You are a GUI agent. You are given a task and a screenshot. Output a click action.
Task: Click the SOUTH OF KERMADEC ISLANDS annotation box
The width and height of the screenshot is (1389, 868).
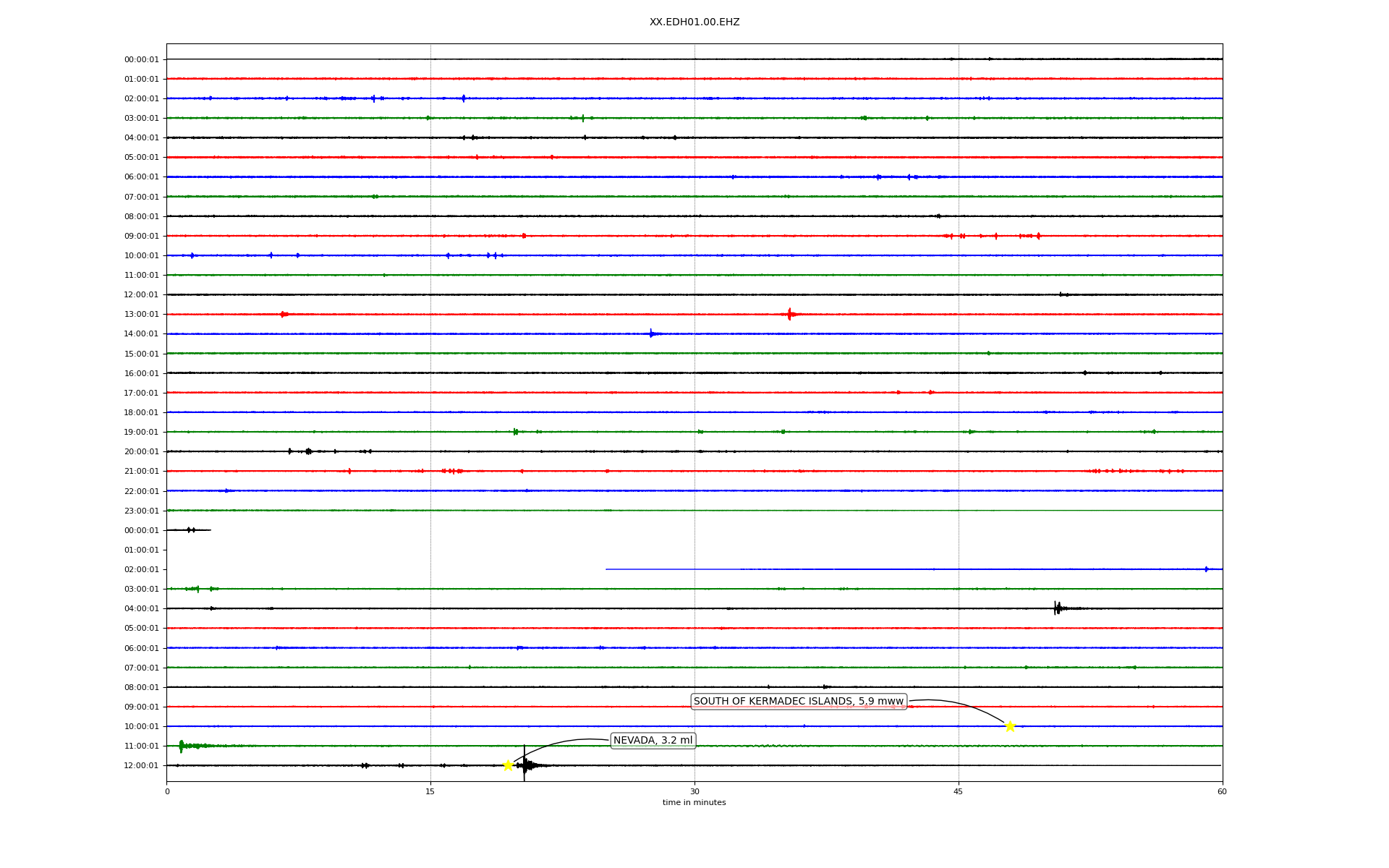(798, 701)
